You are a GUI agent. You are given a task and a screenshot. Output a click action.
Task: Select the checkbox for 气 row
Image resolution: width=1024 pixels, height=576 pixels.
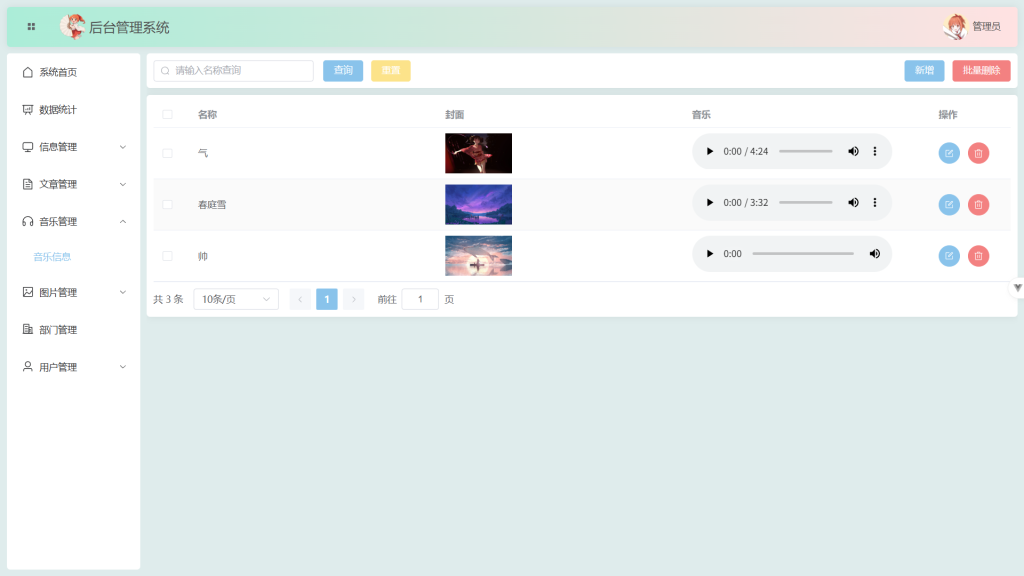point(167,153)
